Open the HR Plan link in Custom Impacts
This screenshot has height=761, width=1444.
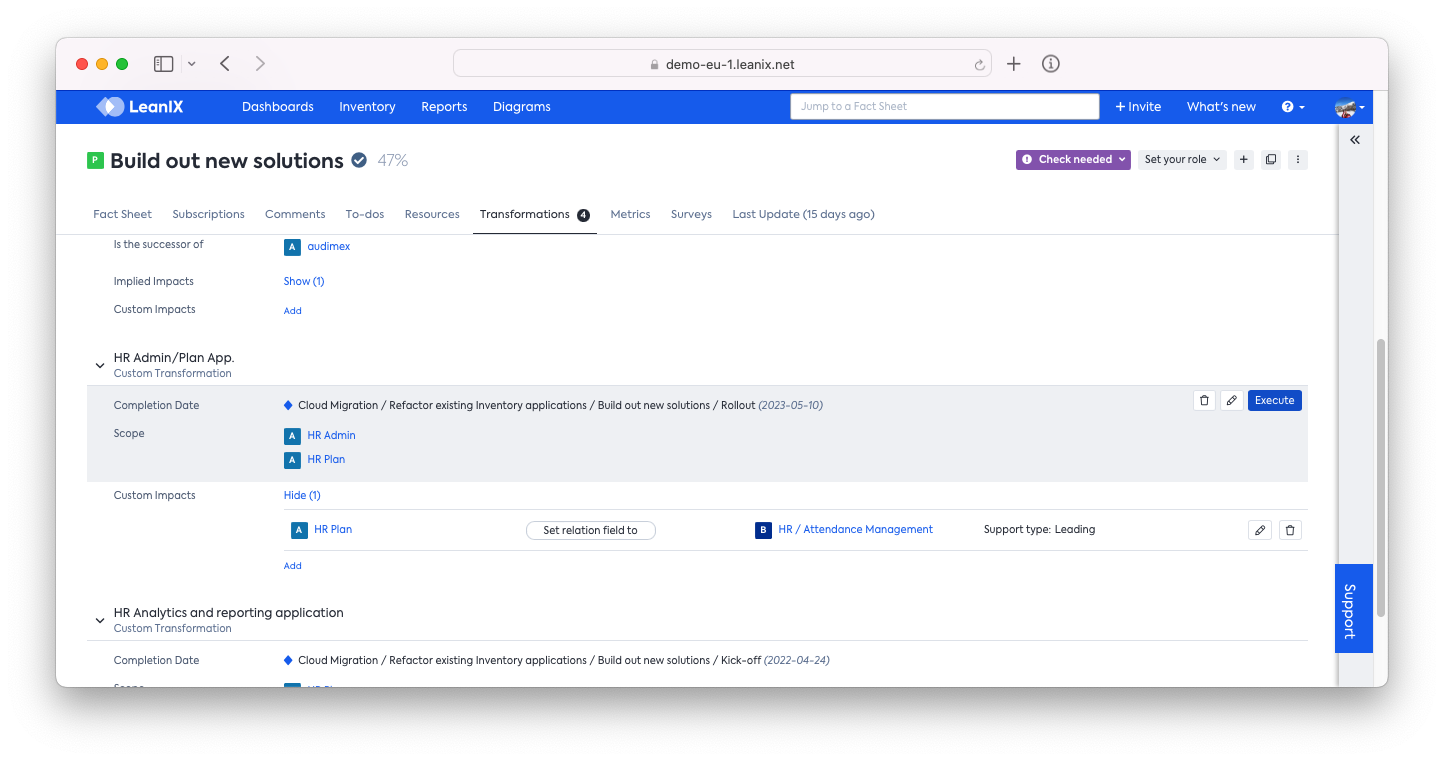(x=333, y=530)
